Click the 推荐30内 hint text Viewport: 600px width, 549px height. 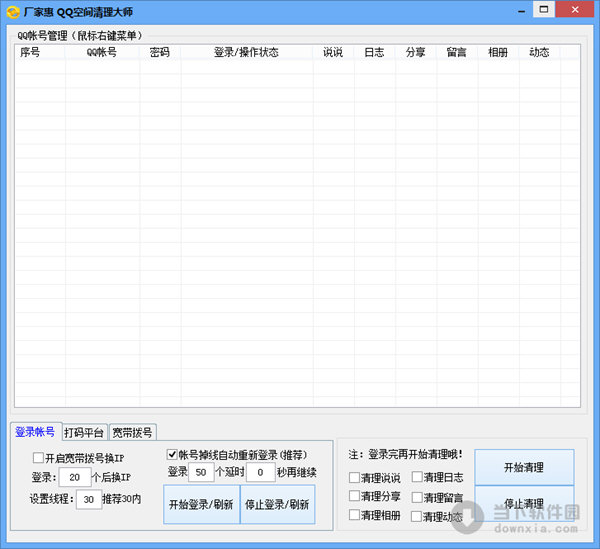(122, 499)
